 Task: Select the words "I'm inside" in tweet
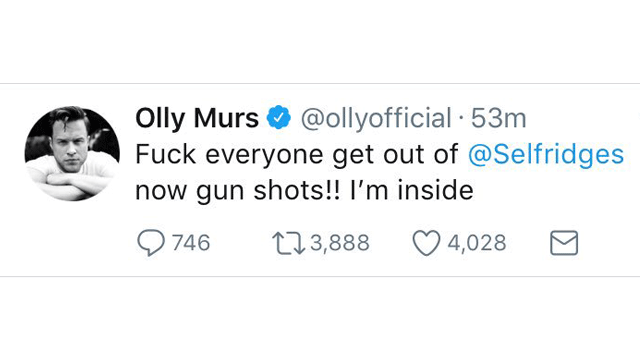412,190
